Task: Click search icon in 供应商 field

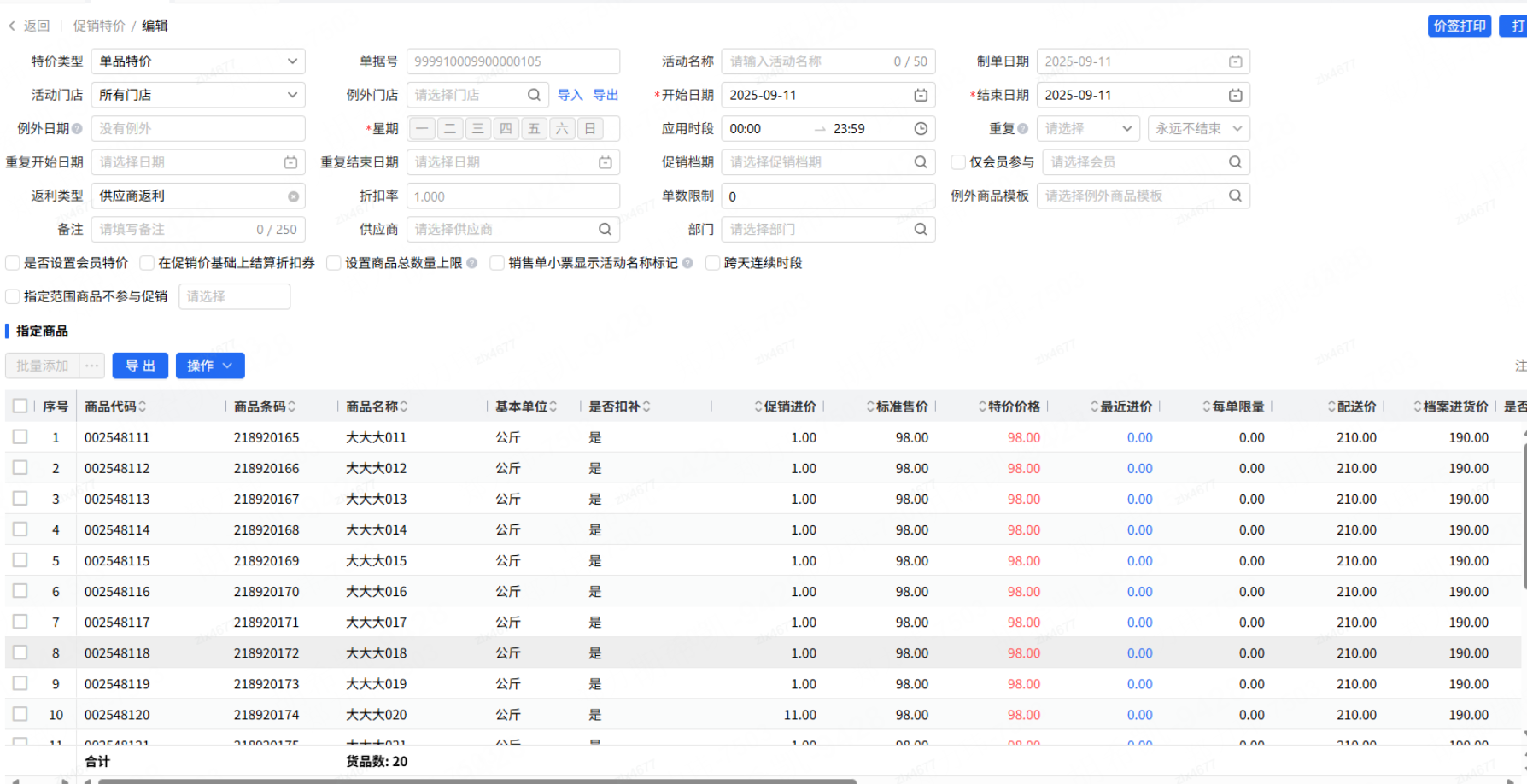Action: (x=605, y=230)
